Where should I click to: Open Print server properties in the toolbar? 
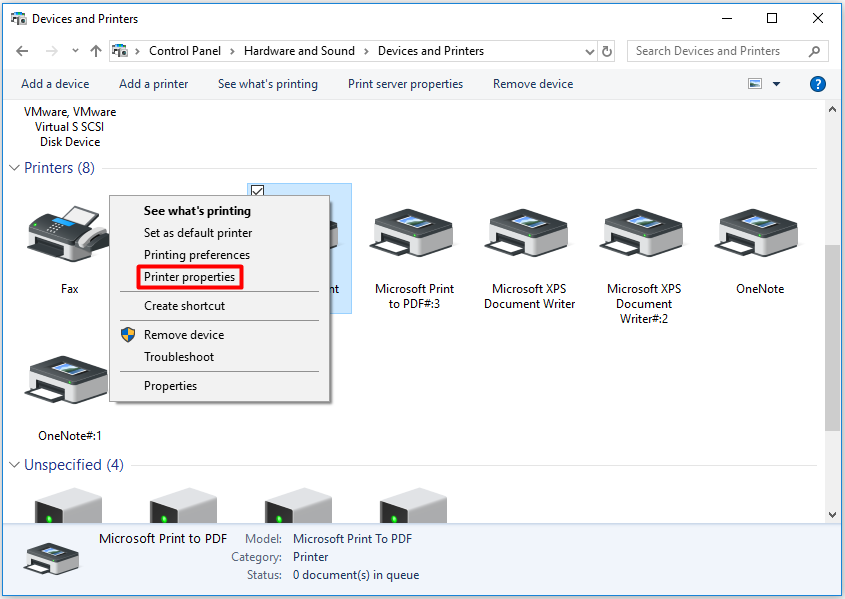pyautogui.click(x=405, y=84)
